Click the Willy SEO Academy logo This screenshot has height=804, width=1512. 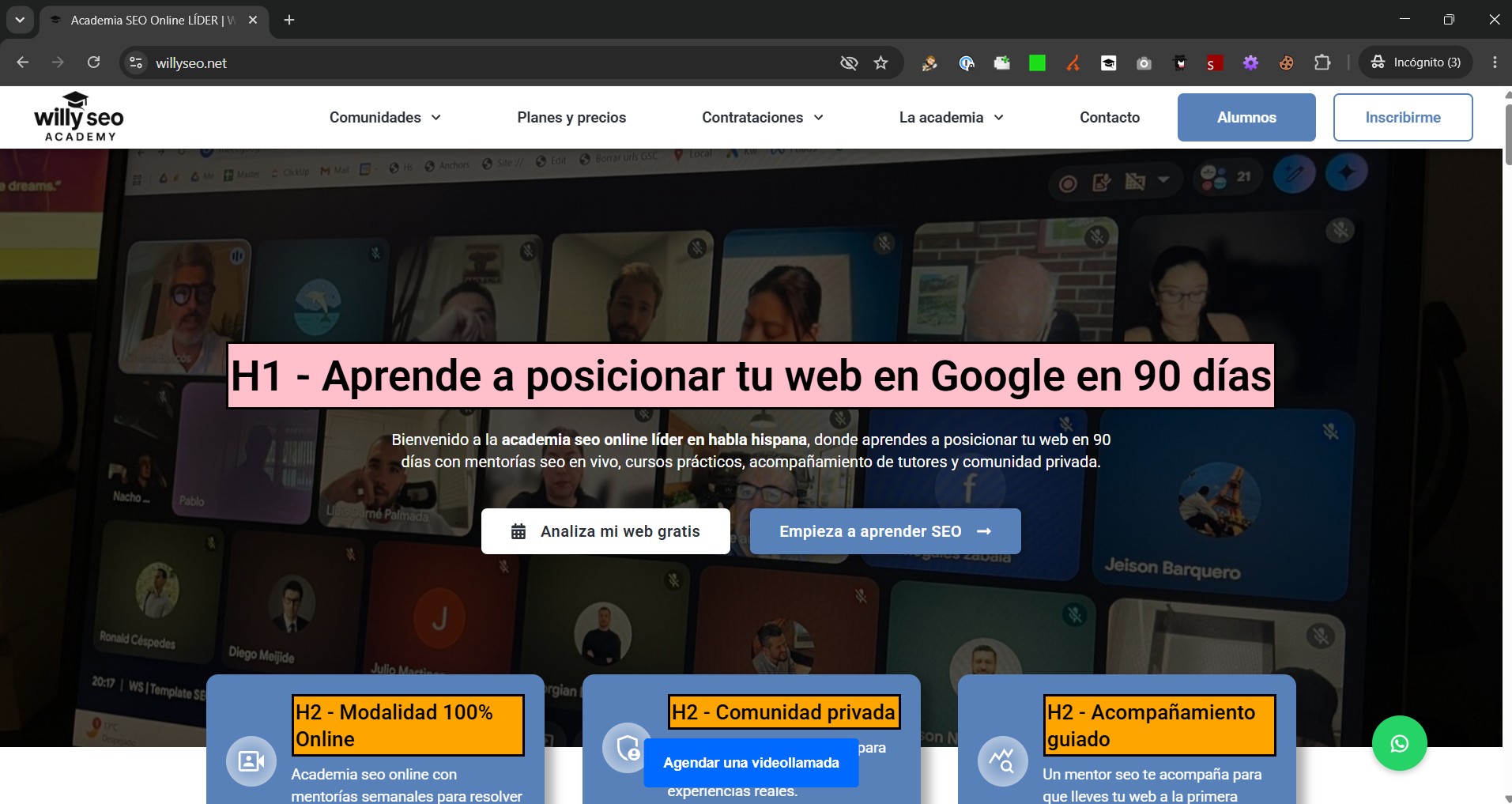coord(79,117)
